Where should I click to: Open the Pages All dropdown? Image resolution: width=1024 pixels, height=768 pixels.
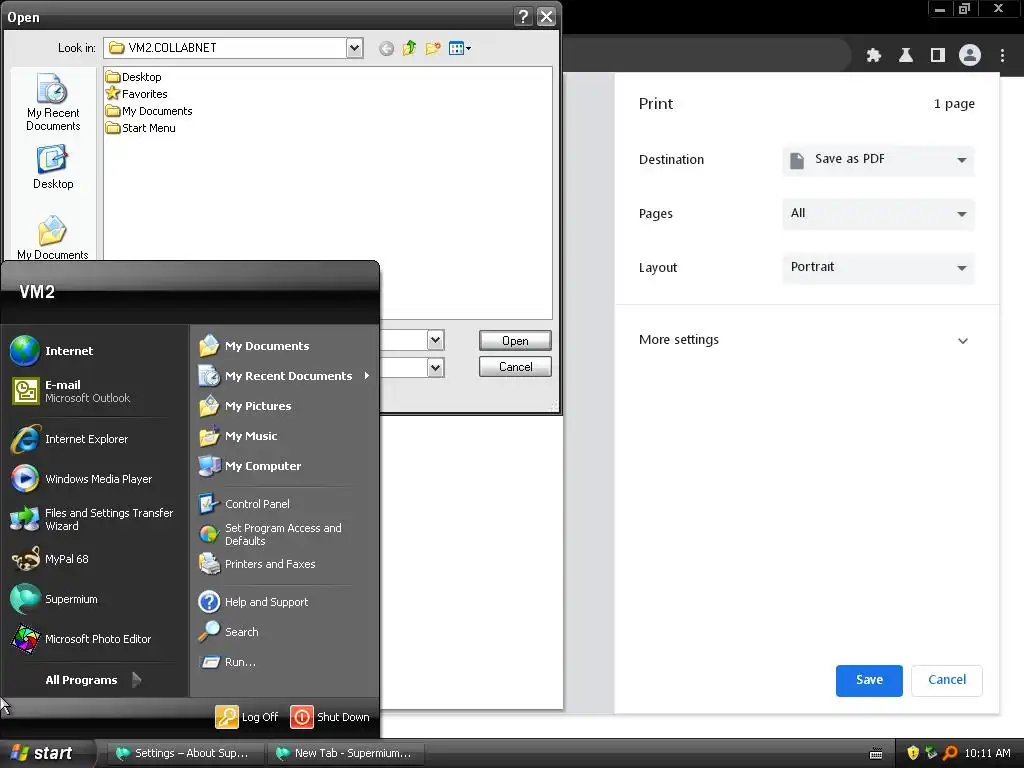tap(878, 214)
